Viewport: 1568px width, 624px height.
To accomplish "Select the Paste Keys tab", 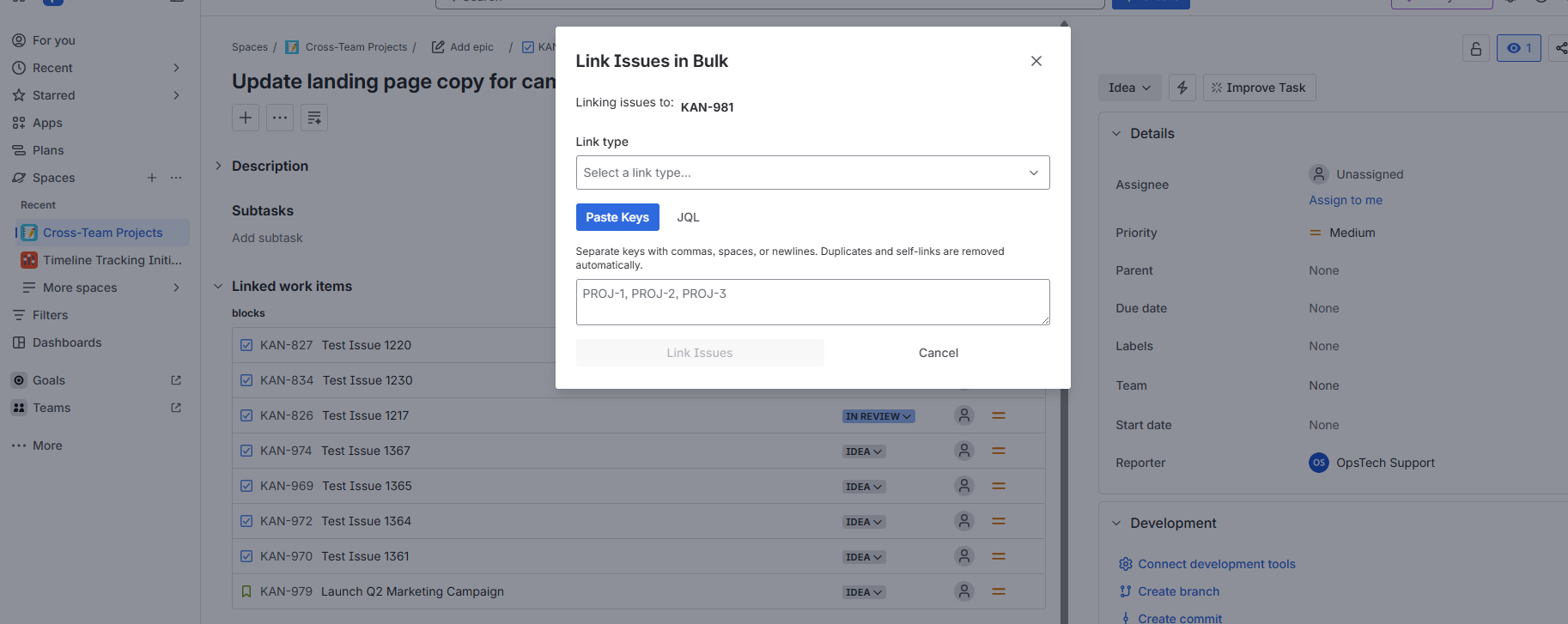I will (617, 217).
